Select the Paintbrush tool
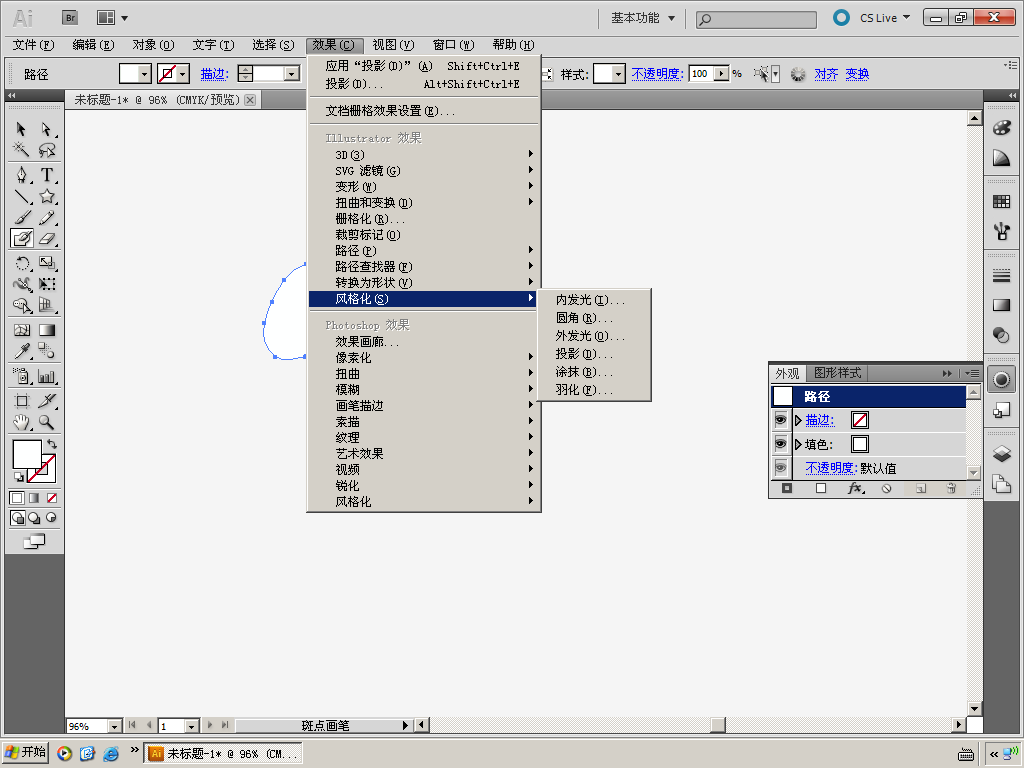The height and width of the screenshot is (768, 1024). 21,217
